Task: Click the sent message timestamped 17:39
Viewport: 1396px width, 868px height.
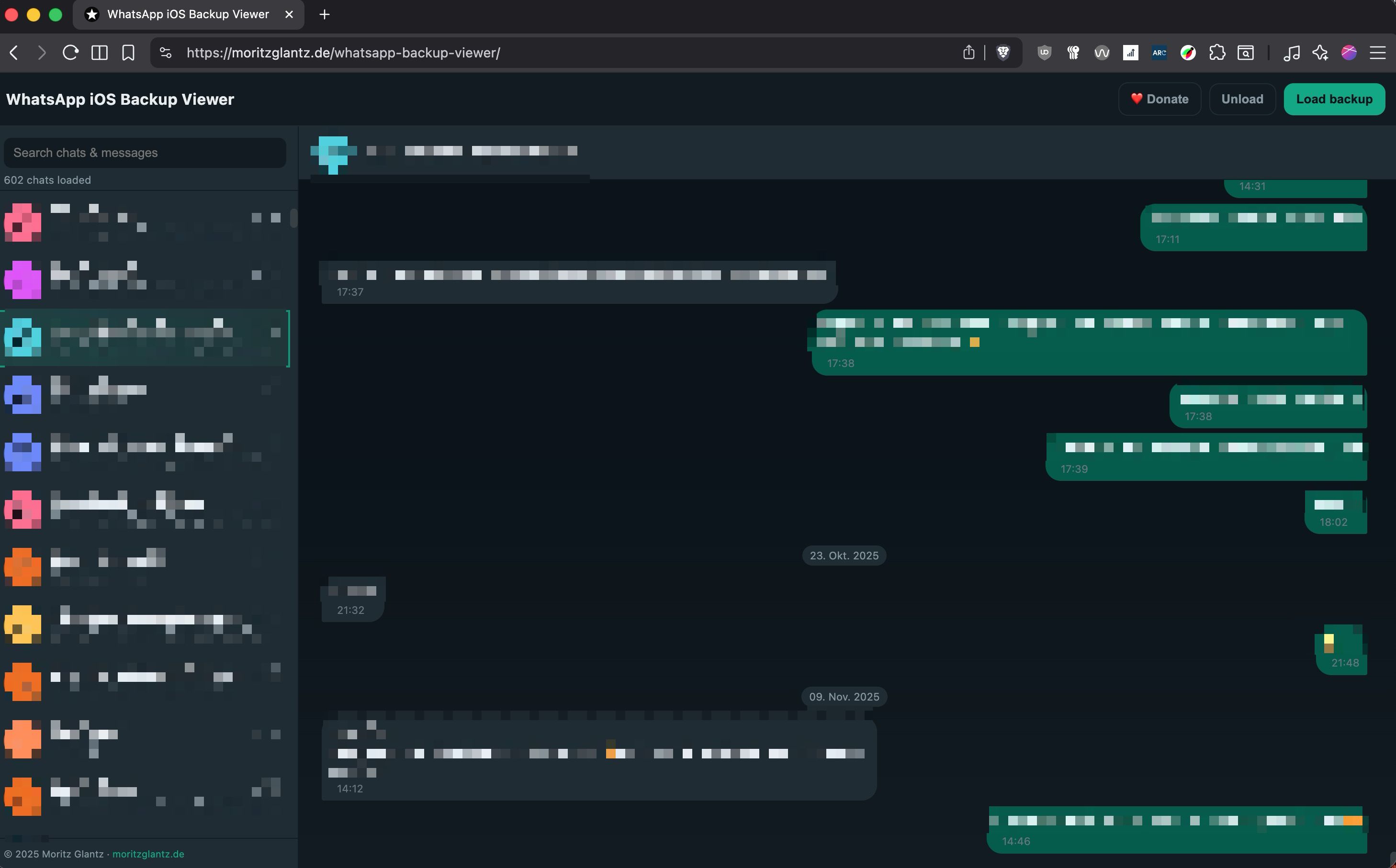Action: (1206, 457)
